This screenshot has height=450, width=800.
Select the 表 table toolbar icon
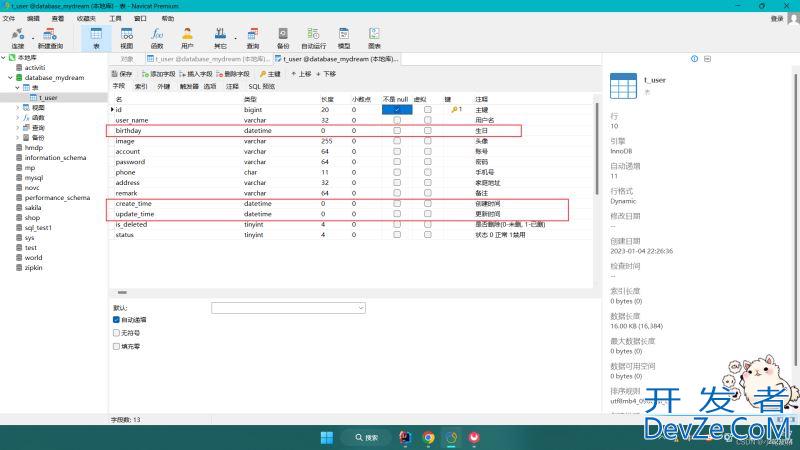[x=96, y=35]
